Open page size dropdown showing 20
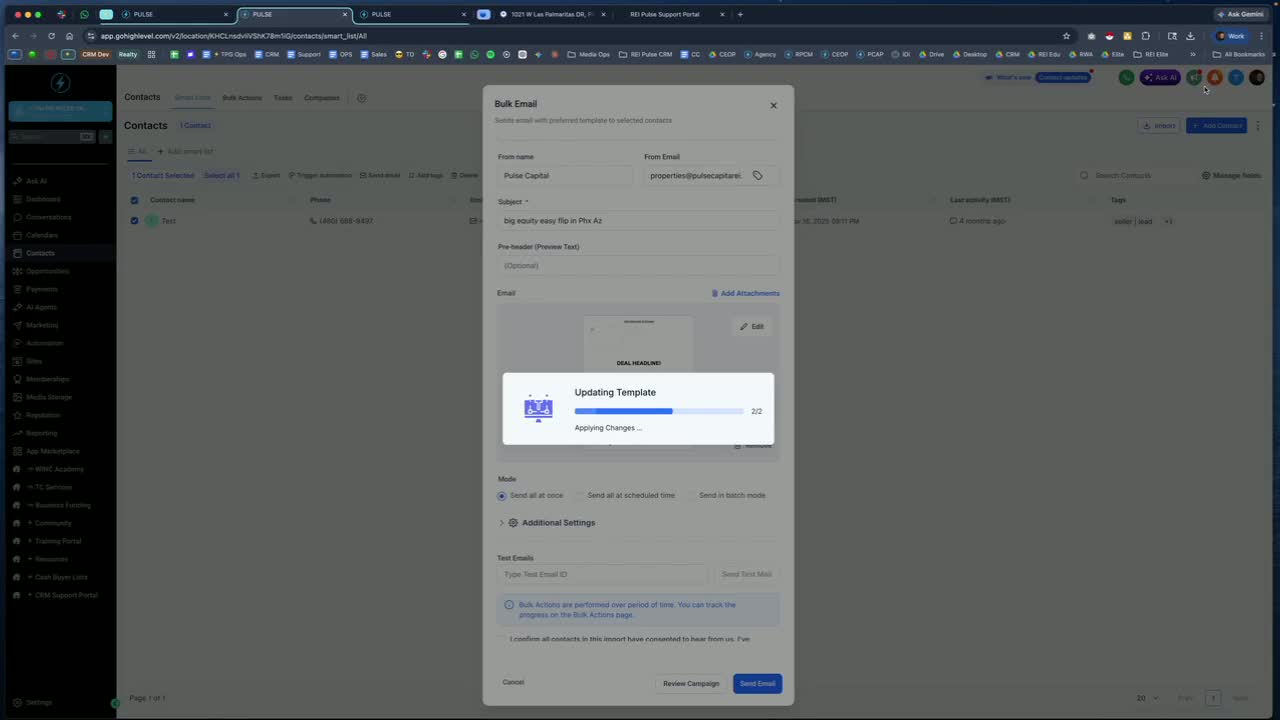 (x=1147, y=698)
